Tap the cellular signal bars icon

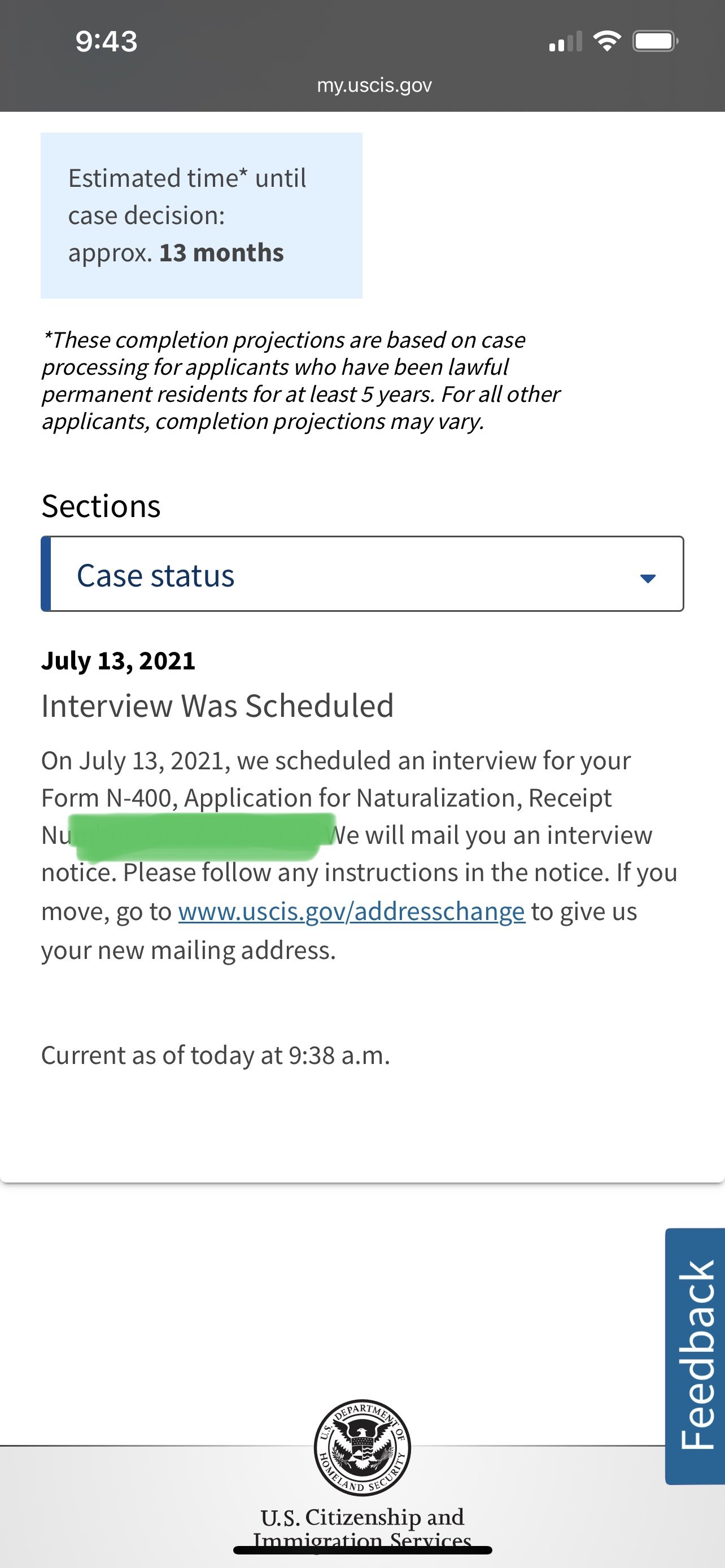tap(566, 41)
